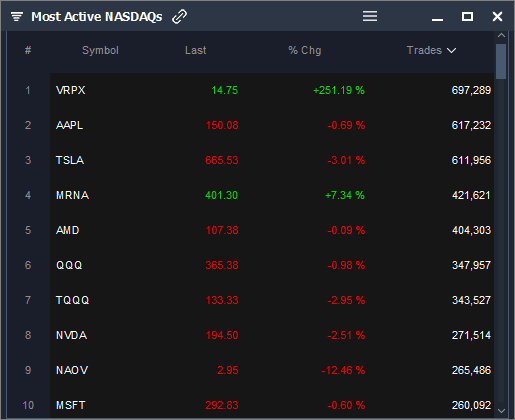Image resolution: width=515 pixels, height=420 pixels.
Task: Sort by Trades column chevron
Action: (452, 50)
